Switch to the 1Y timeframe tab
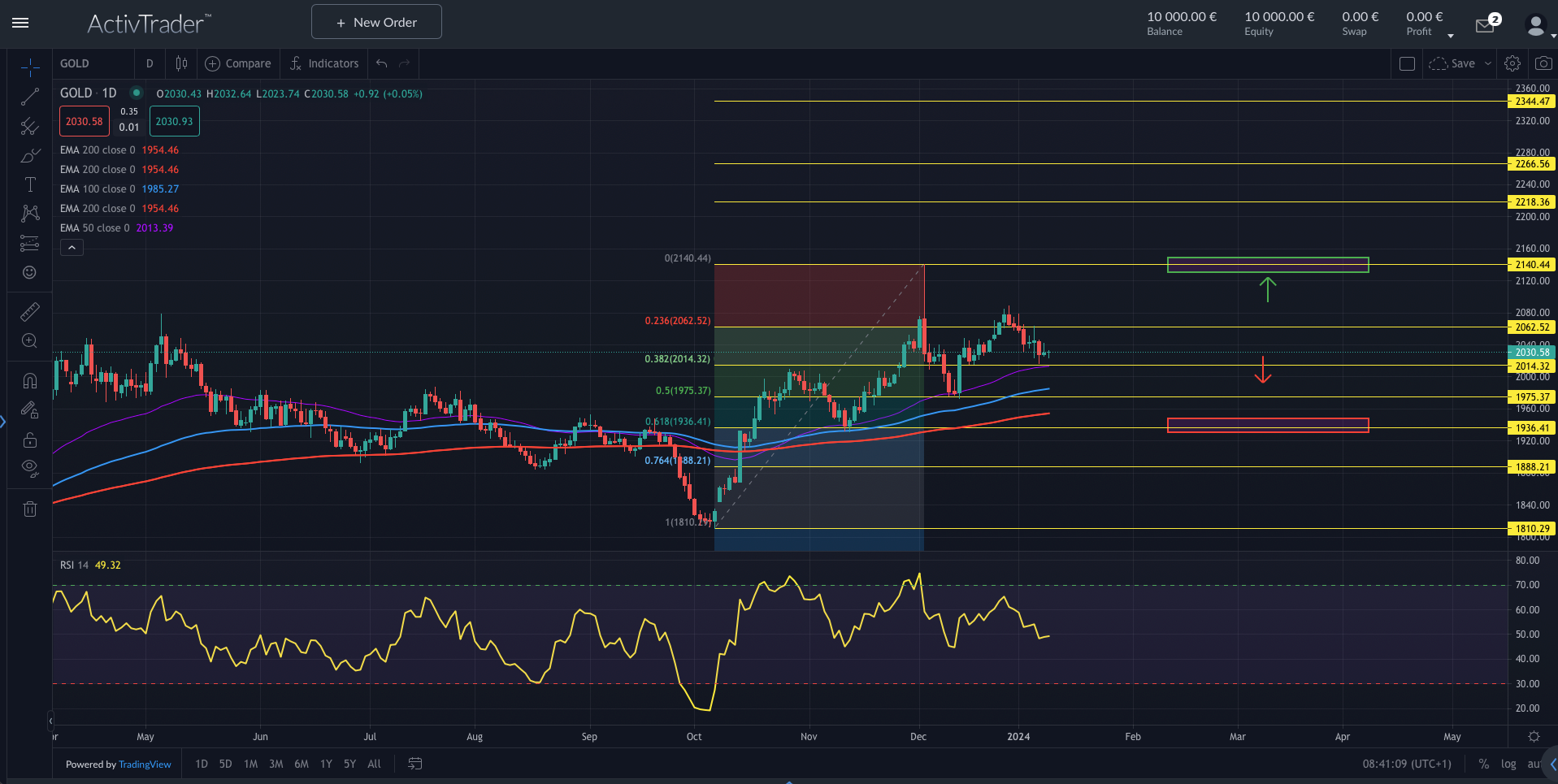The width and height of the screenshot is (1558, 784). tap(326, 764)
